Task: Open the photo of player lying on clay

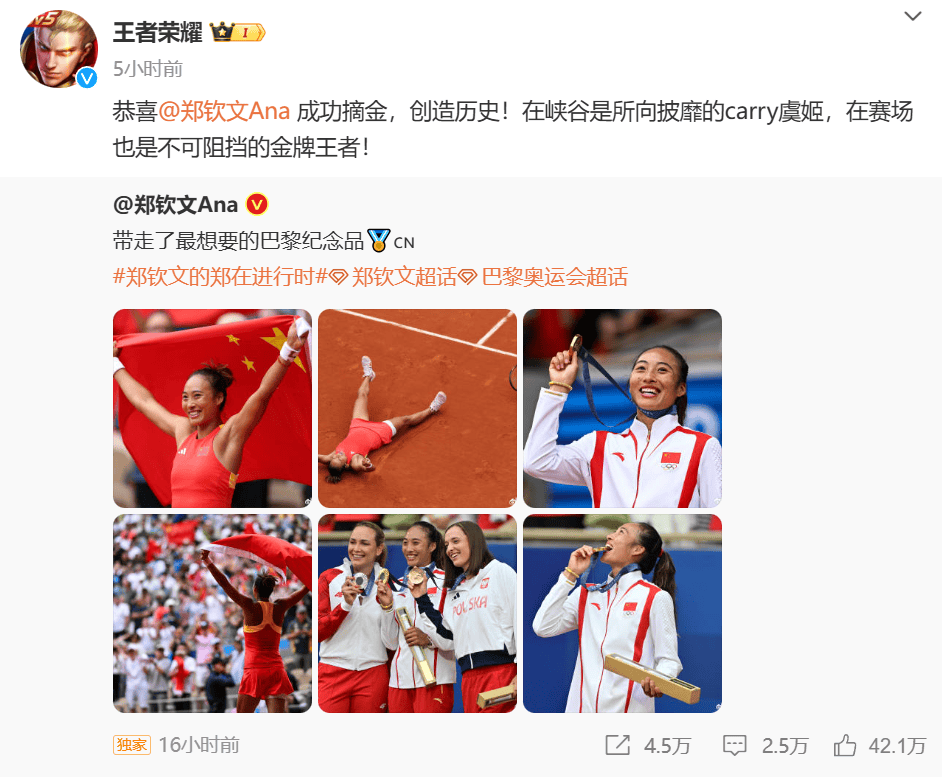Action: (x=418, y=409)
